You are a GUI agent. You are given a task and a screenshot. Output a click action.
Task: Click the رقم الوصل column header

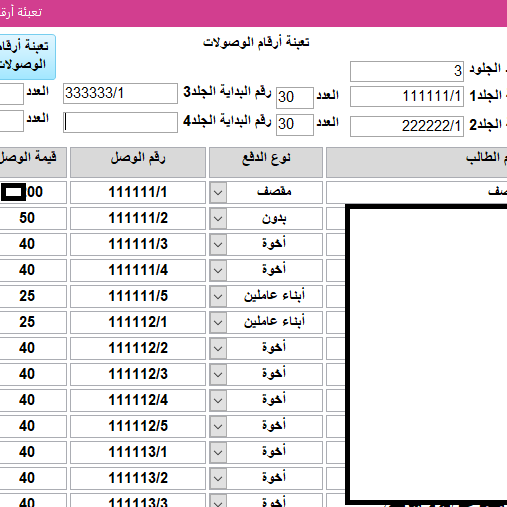pos(138,162)
